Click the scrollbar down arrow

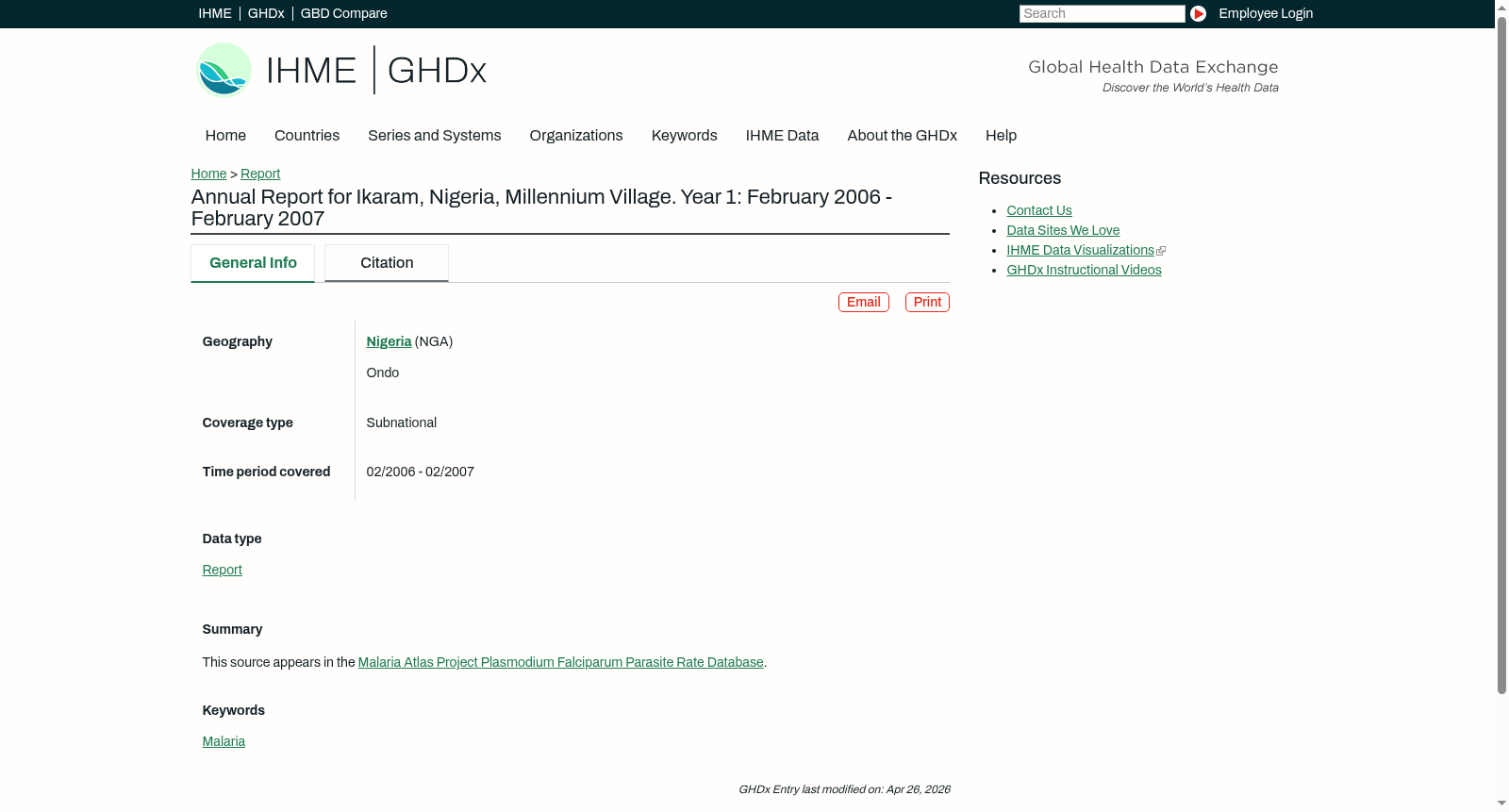click(1501, 804)
